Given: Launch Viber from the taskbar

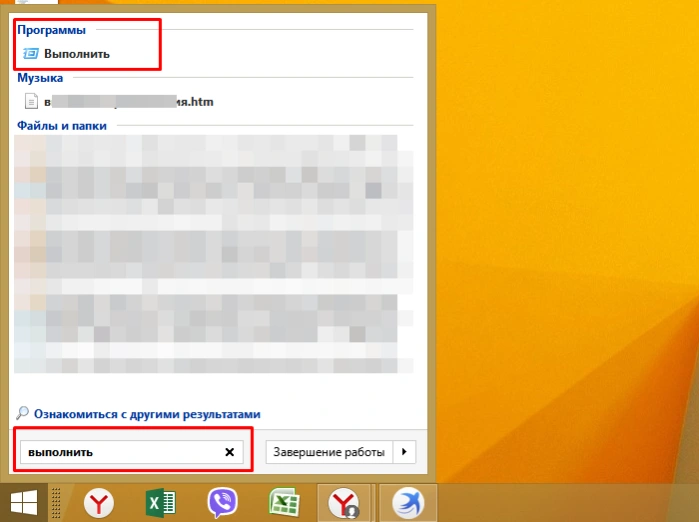Looking at the screenshot, I should [x=222, y=503].
